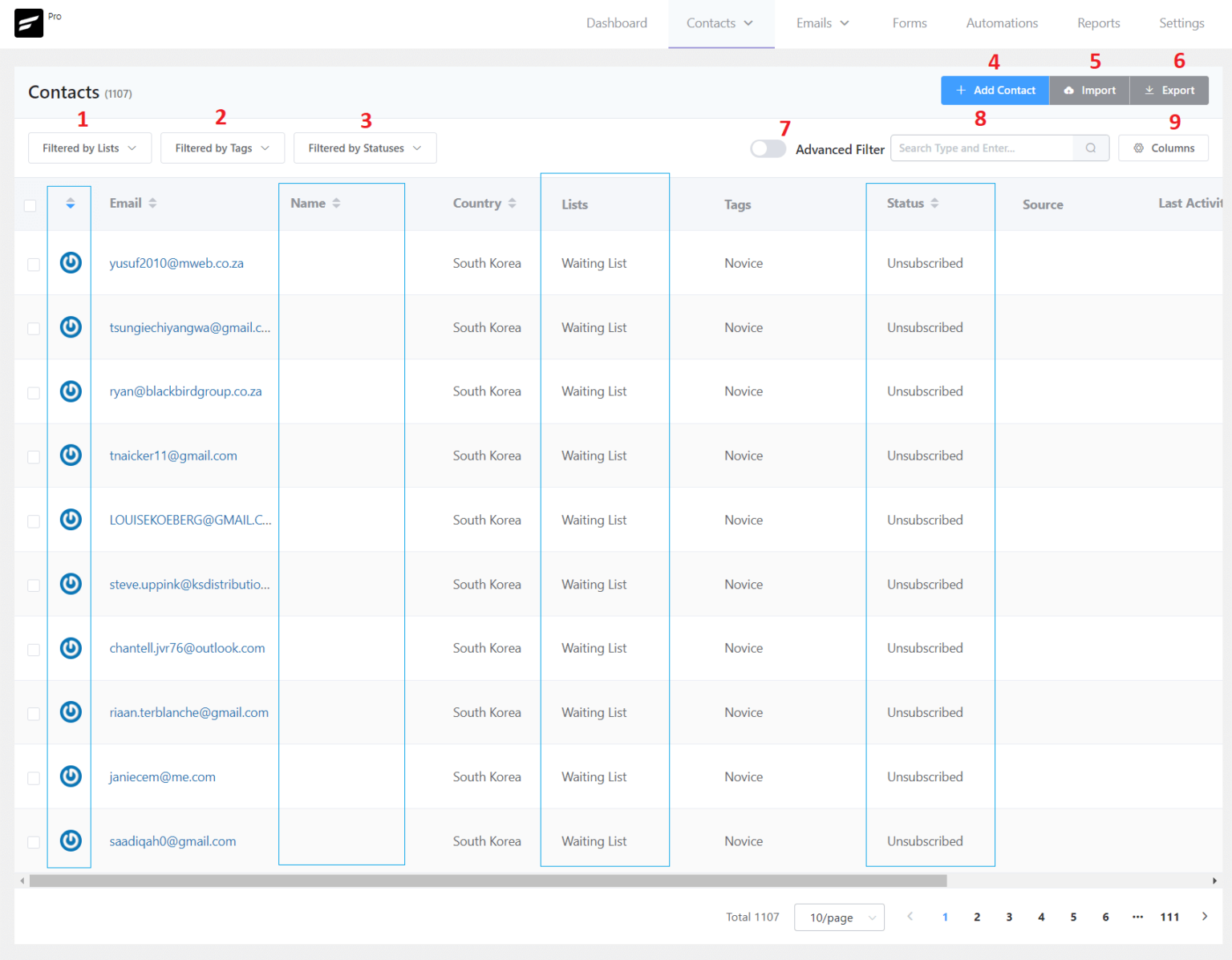
Task: Tick the checkbox for riaan.terblanche@gmail.com row
Action: pyautogui.click(x=33, y=713)
